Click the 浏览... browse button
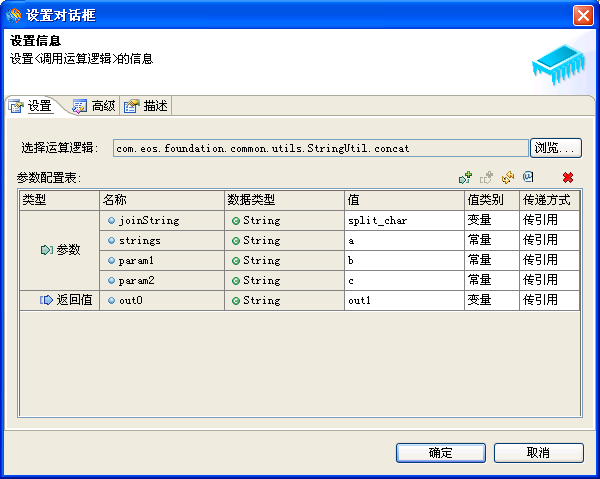 pyautogui.click(x=555, y=148)
